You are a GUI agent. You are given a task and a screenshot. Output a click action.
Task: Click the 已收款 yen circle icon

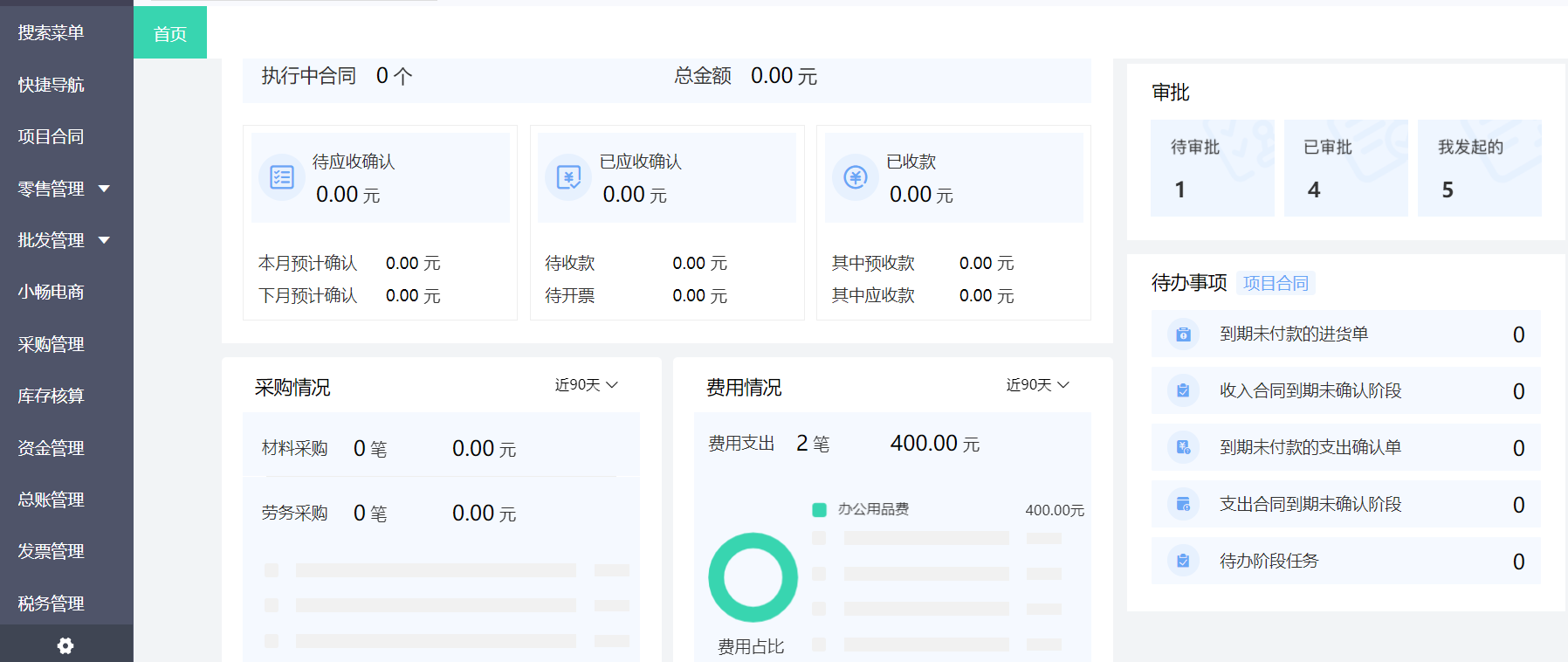pos(856,177)
